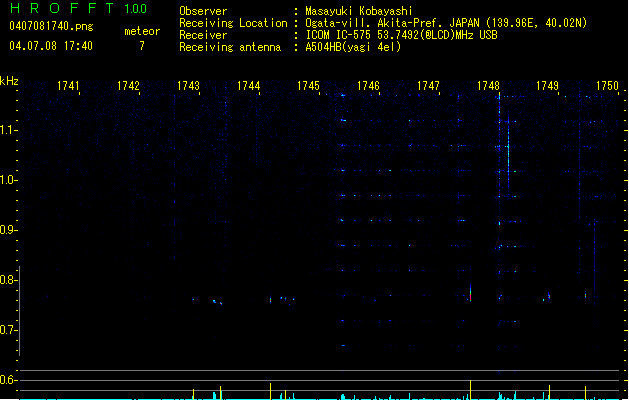Click the kHz axis unit label
Image resolution: width=629 pixels, height=400 pixels.
[9, 81]
